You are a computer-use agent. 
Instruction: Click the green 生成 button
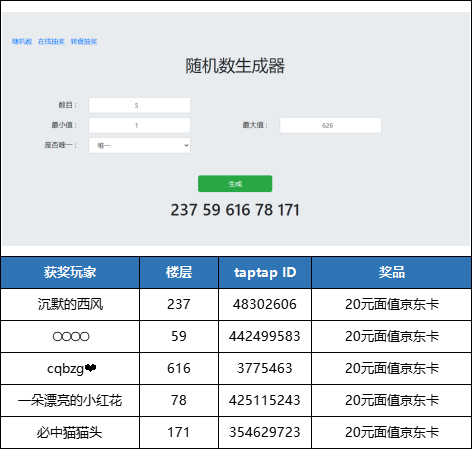pos(235,184)
